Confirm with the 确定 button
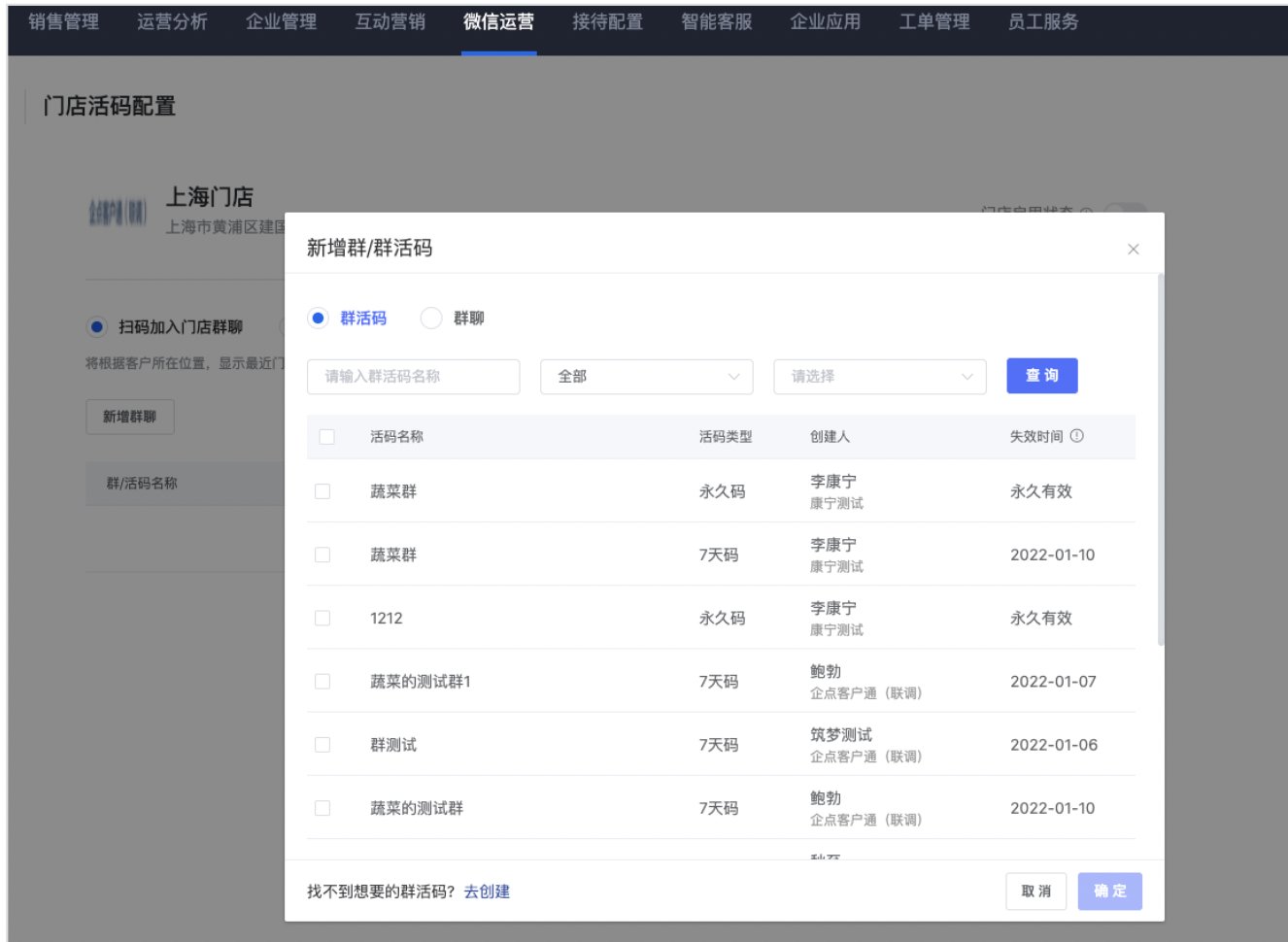The height and width of the screenshot is (942, 1288). 1109,892
